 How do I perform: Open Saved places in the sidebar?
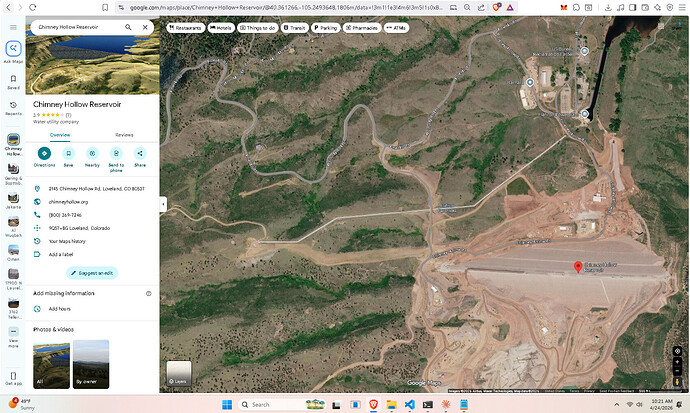[x=13, y=82]
